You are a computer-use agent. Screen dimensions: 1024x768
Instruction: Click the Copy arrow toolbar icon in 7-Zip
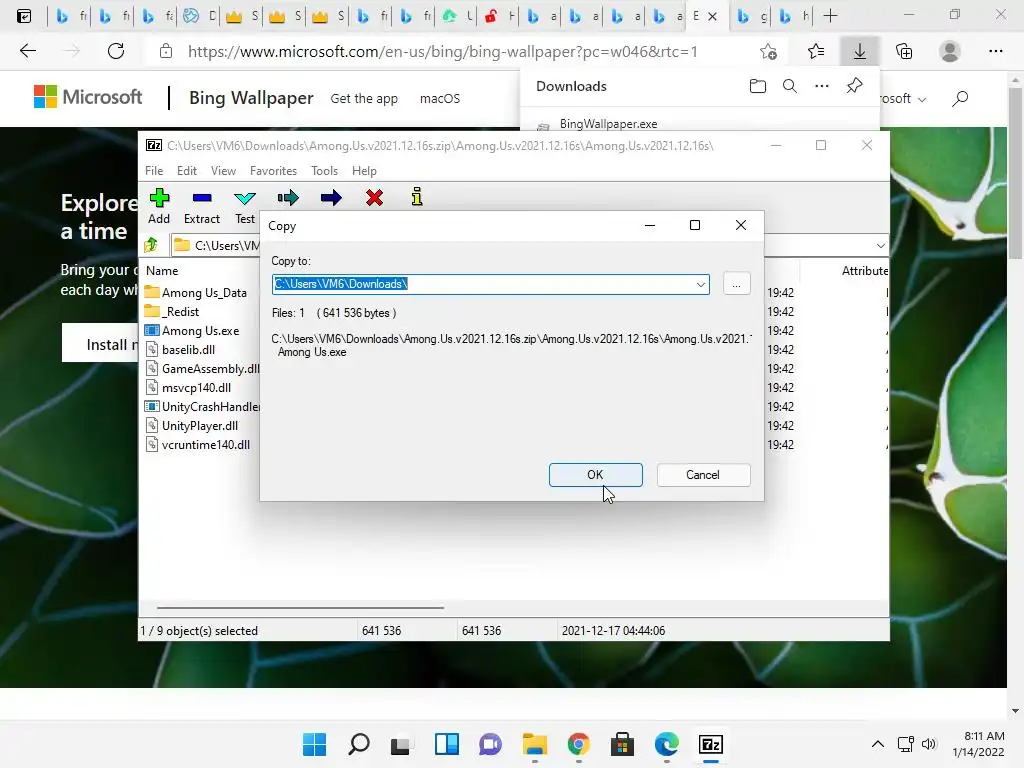(x=288, y=197)
